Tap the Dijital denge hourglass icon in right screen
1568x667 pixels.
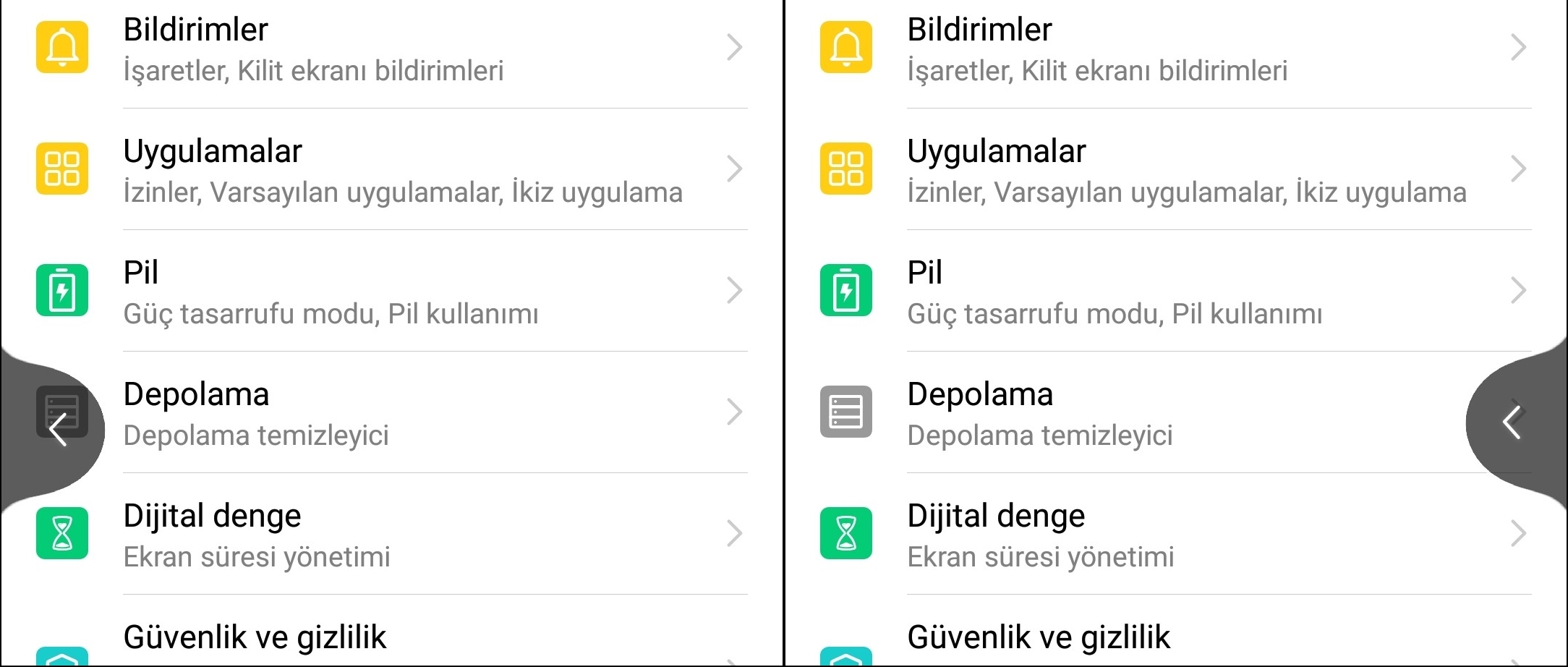[x=846, y=534]
